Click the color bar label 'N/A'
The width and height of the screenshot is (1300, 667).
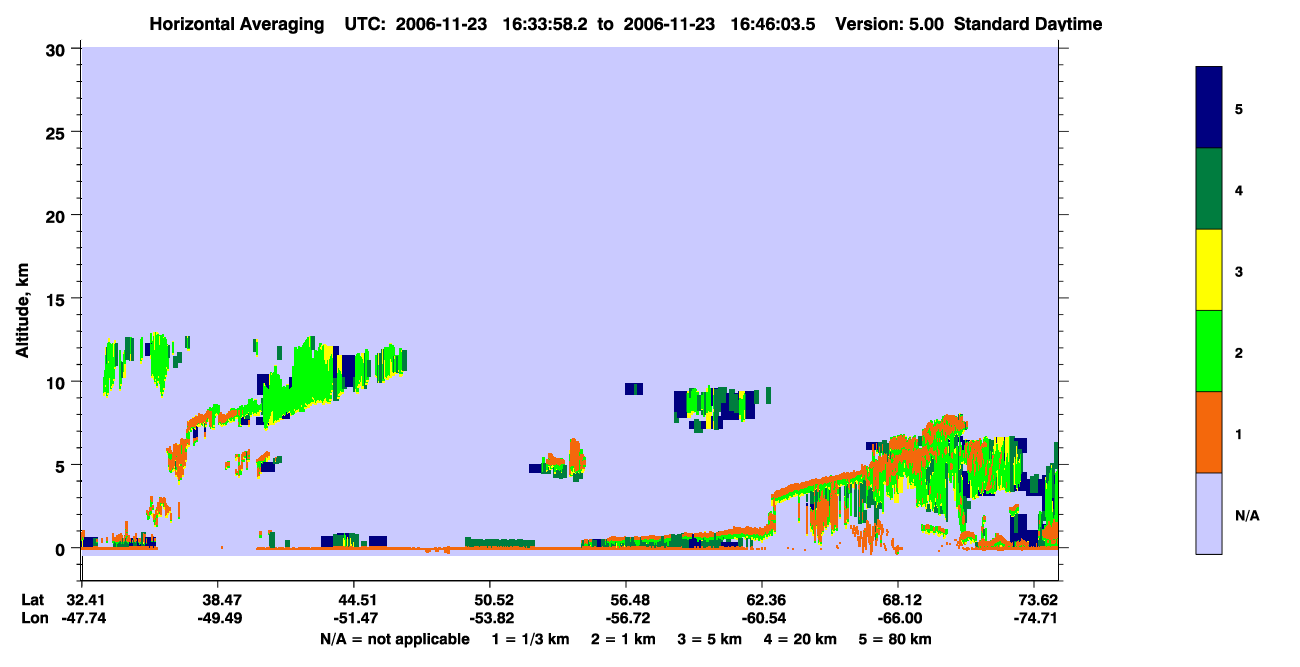[1247, 515]
